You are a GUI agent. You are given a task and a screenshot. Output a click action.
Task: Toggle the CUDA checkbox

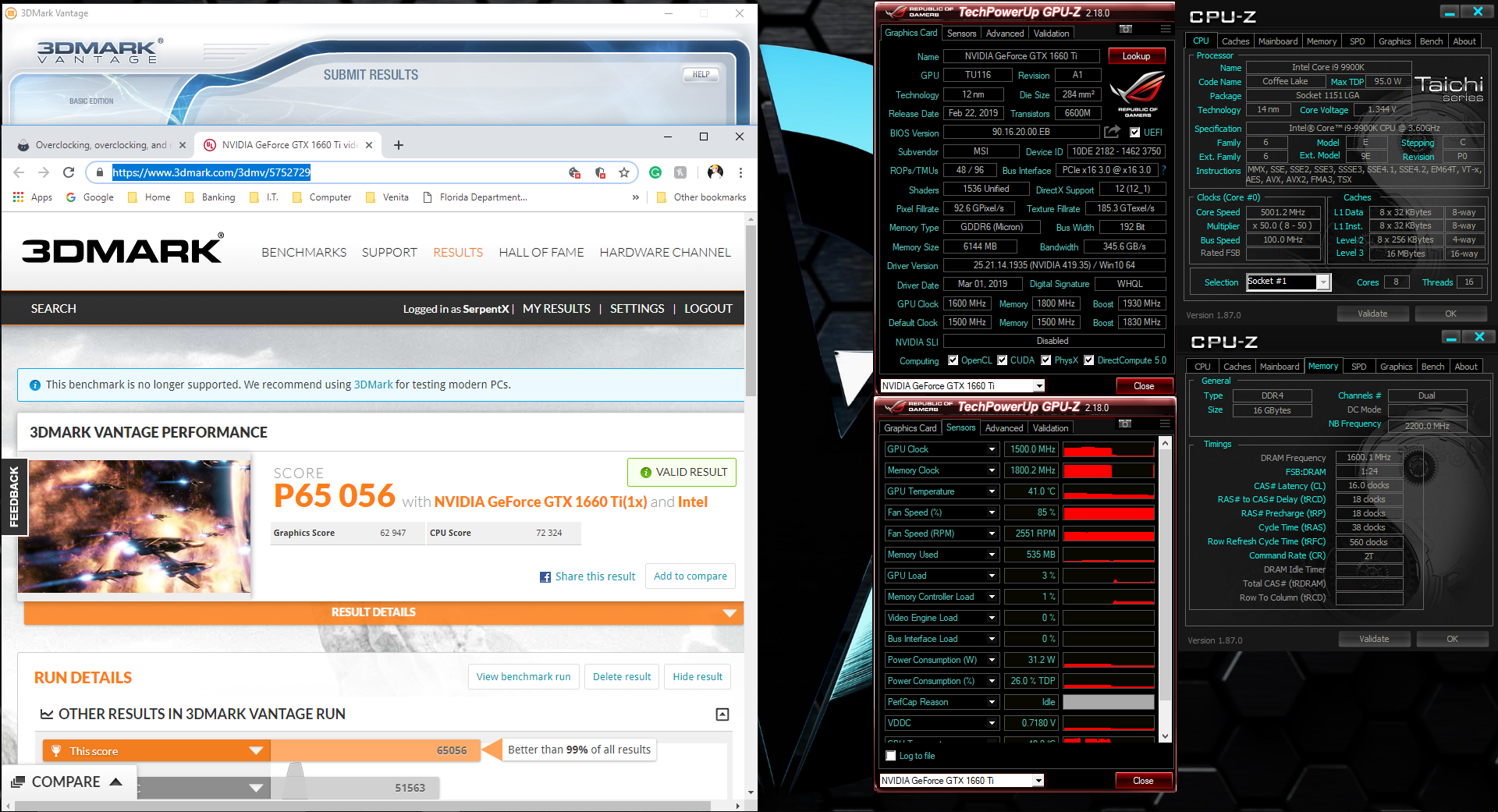[x=1003, y=360]
